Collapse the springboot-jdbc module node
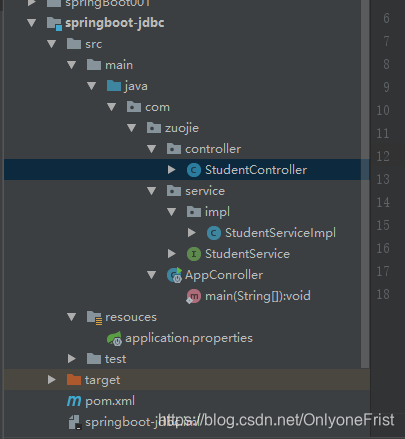 [x=32, y=23]
